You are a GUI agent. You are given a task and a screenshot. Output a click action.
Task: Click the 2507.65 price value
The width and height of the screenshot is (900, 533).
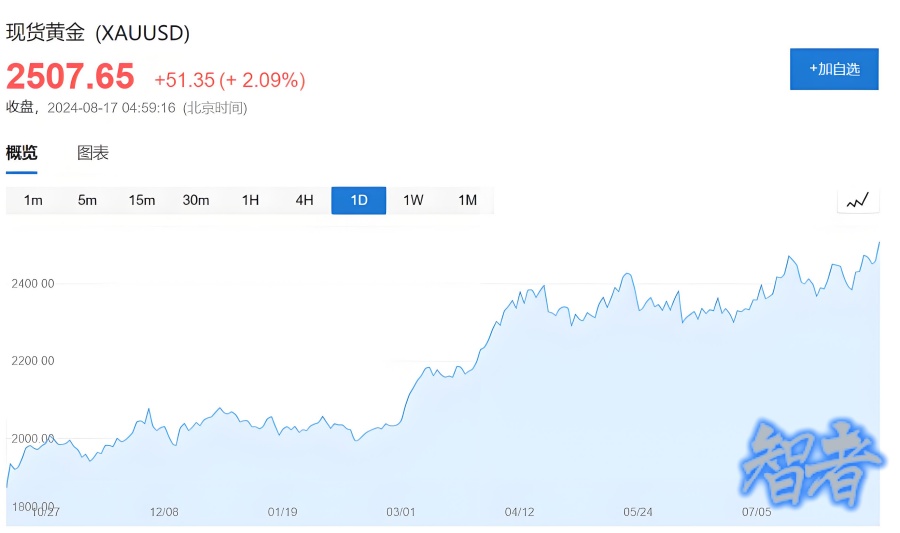pyautogui.click(x=70, y=76)
